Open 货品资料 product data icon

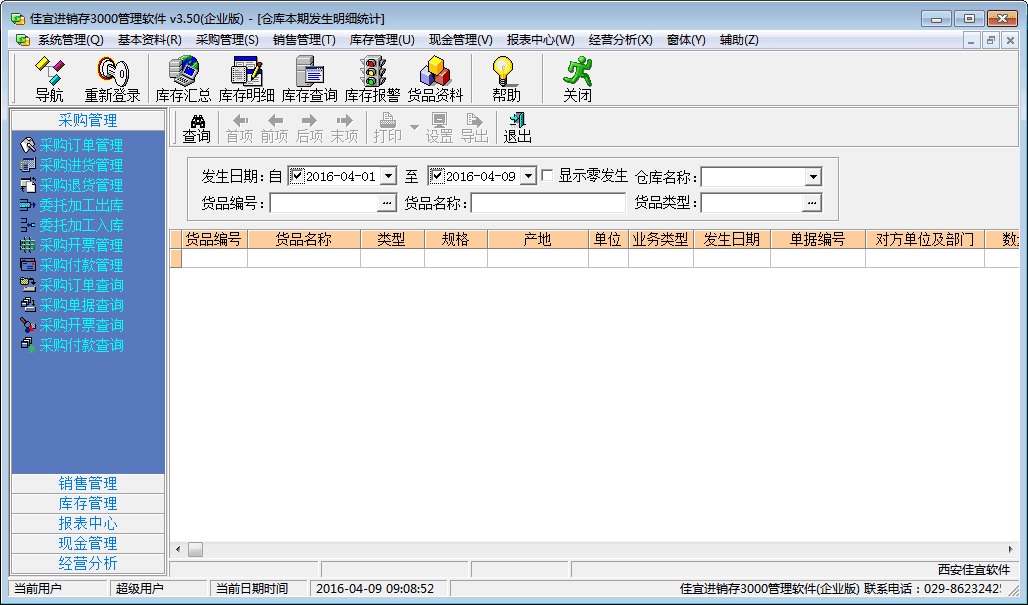(435, 79)
